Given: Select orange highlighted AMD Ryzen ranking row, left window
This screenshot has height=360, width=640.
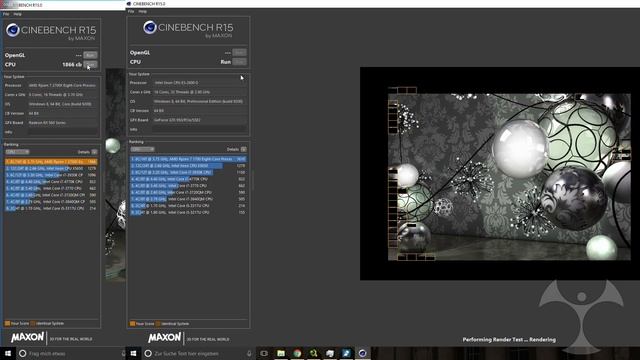Looking at the screenshot, I should point(51,162).
